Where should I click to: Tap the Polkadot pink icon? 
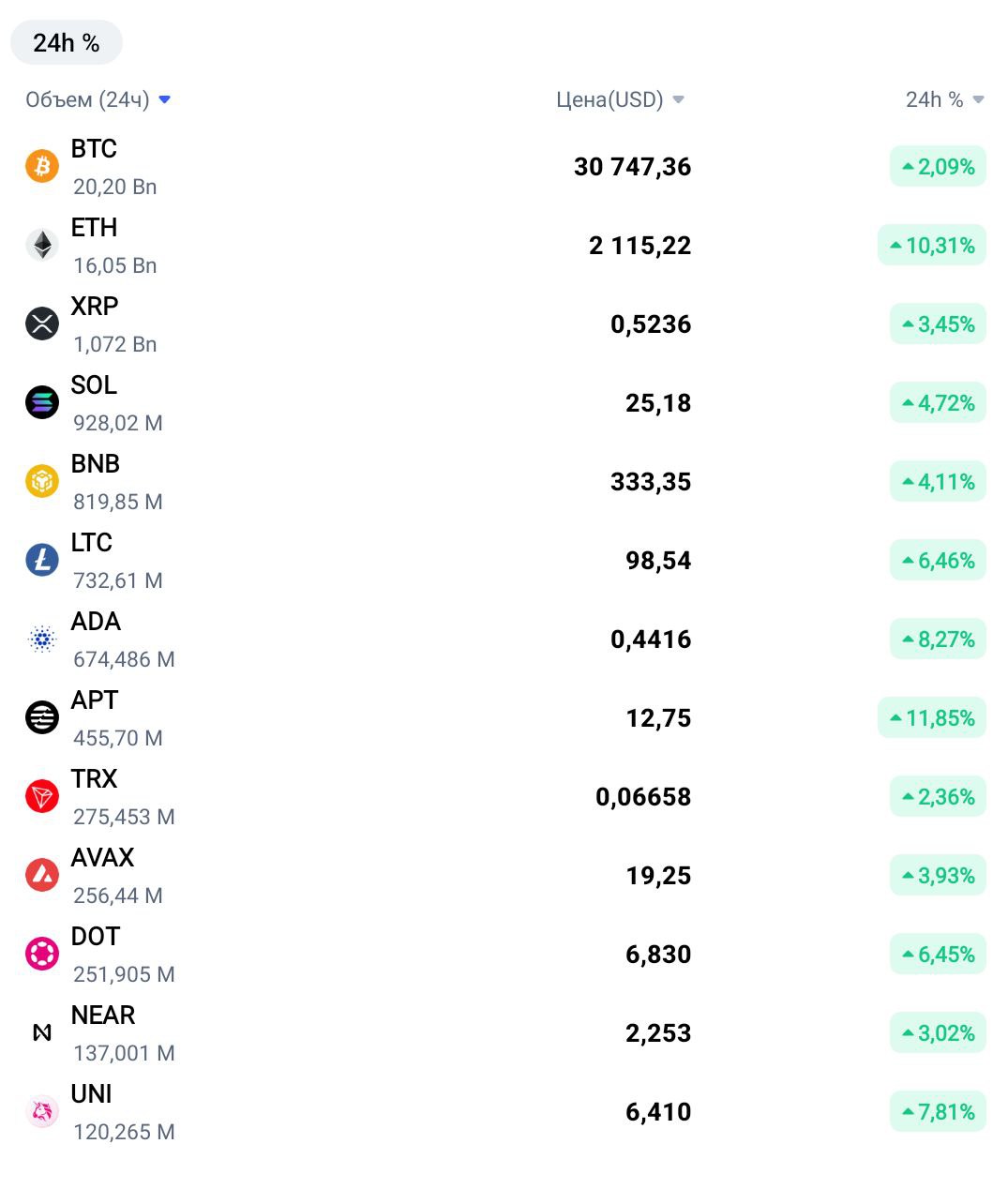click(x=41, y=954)
